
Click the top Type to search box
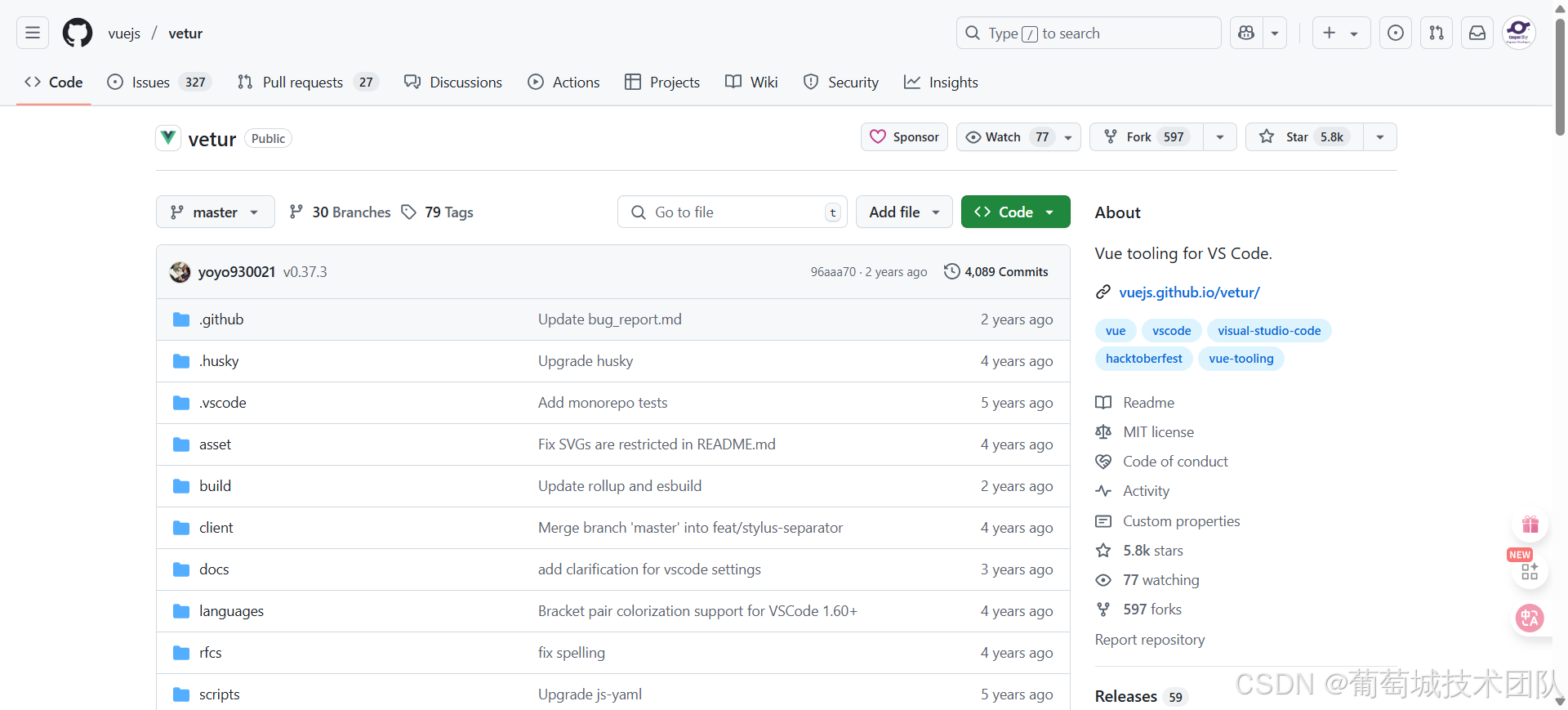1089,33
